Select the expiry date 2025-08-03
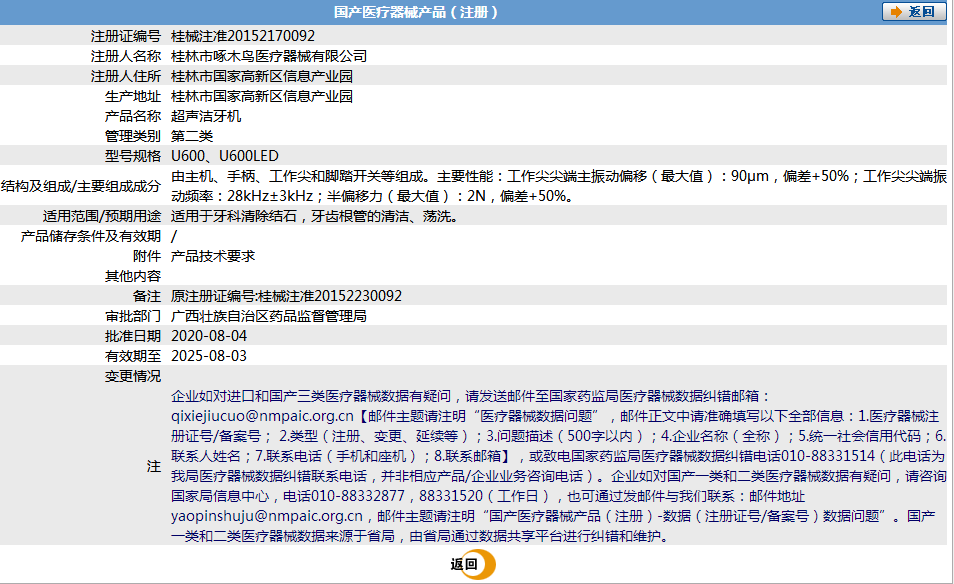This screenshot has width=954, height=584. (209, 356)
